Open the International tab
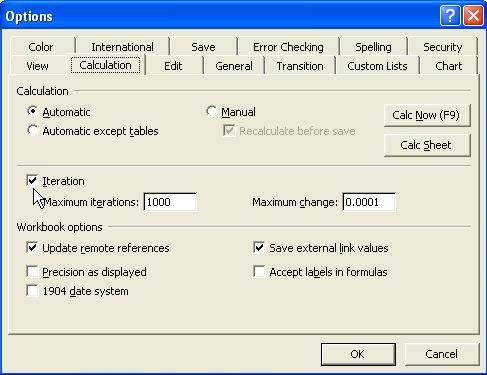487x375 pixels. click(122, 47)
